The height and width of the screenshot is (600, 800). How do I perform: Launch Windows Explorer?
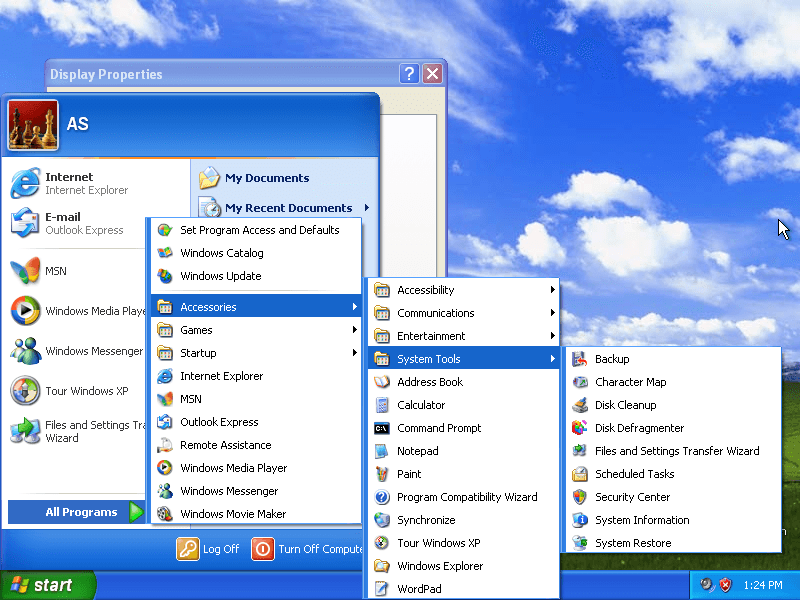[463, 565]
